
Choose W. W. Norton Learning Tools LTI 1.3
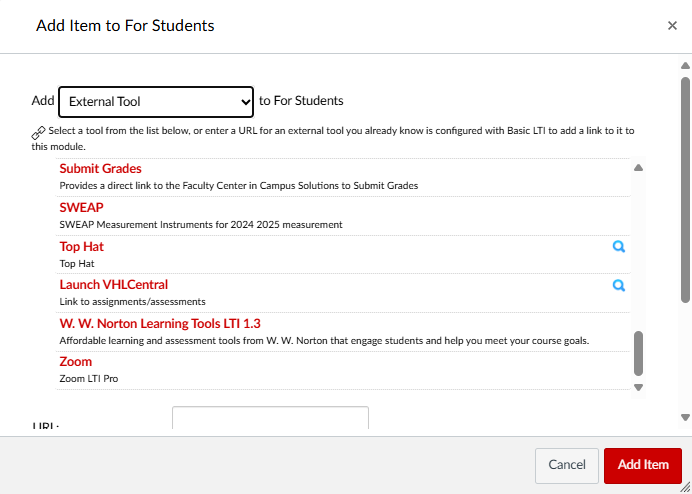tap(159, 323)
